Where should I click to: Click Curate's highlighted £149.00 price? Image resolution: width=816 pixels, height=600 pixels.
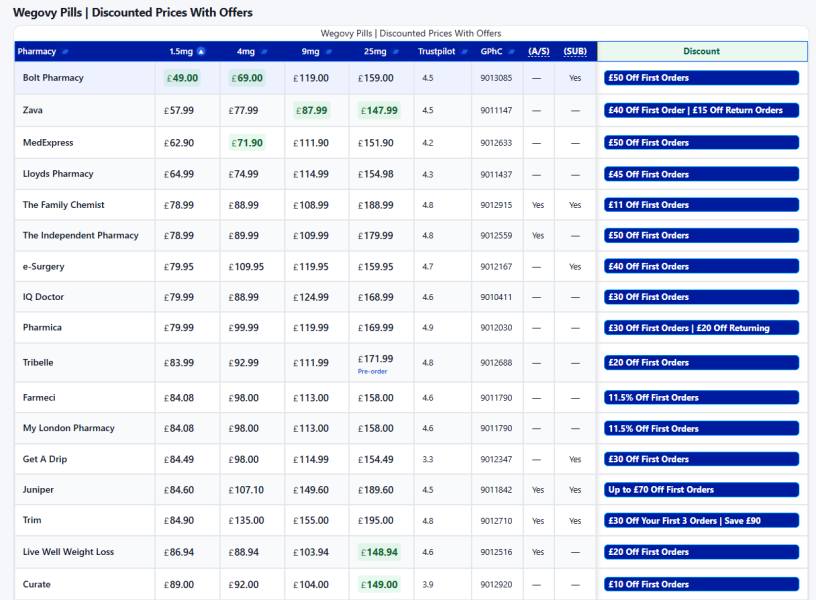pyautogui.click(x=379, y=584)
